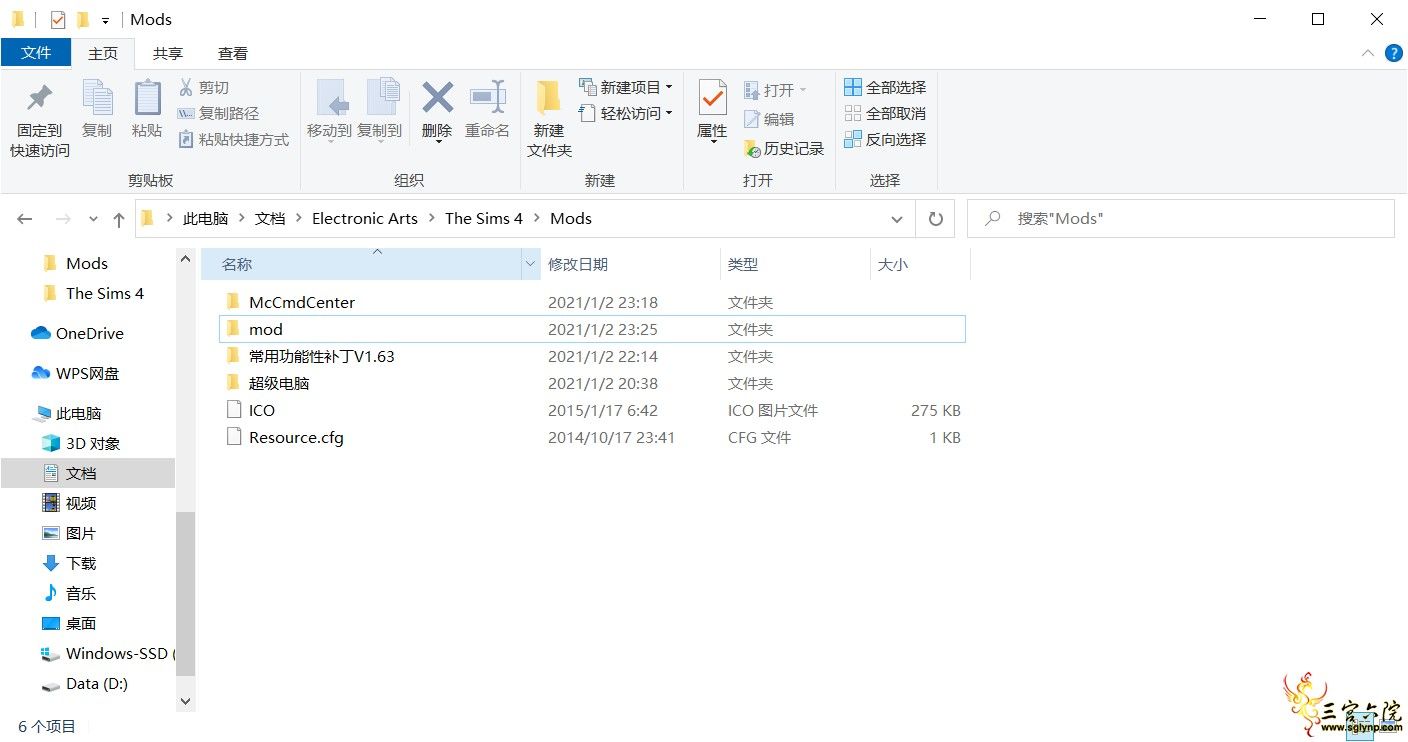Collapse the ribbon with the chevron
The height and width of the screenshot is (742, 1408).
pyautogui.click(x=1368, y=53)
